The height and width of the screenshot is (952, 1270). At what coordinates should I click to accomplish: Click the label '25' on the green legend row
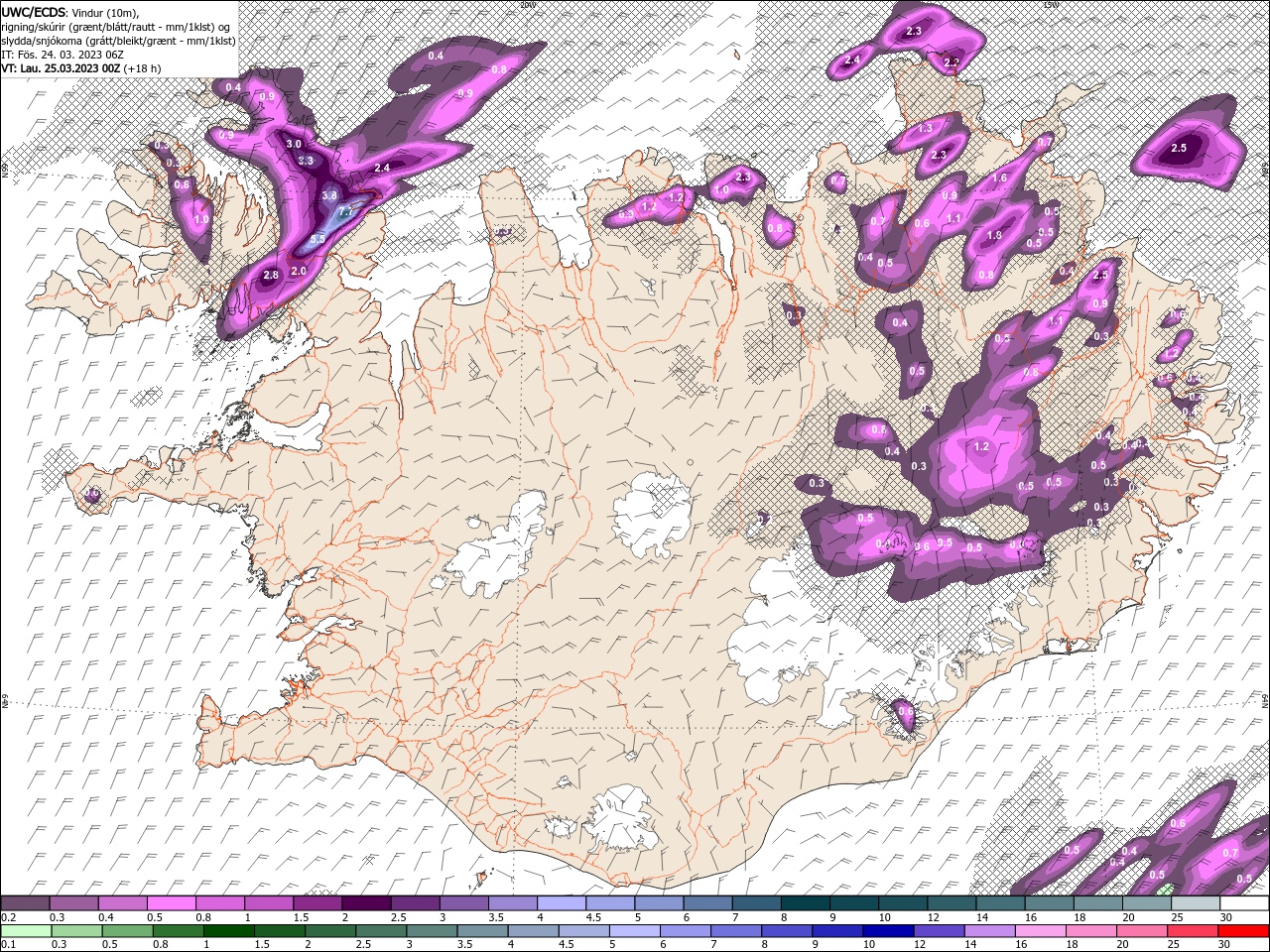tap(1176, 945)
